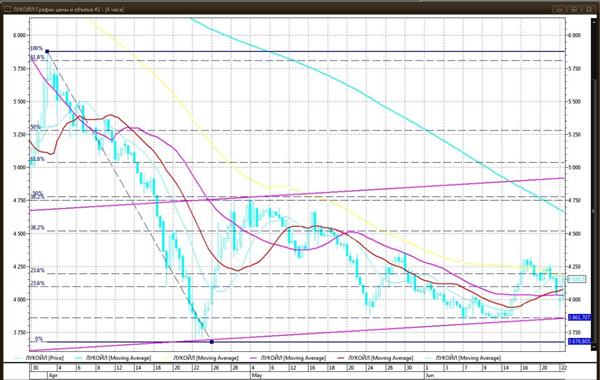Click 4 000 on the left price axis
Viewport: 600px width, 380px height.
pyautogui.click(x=19, y=299)
